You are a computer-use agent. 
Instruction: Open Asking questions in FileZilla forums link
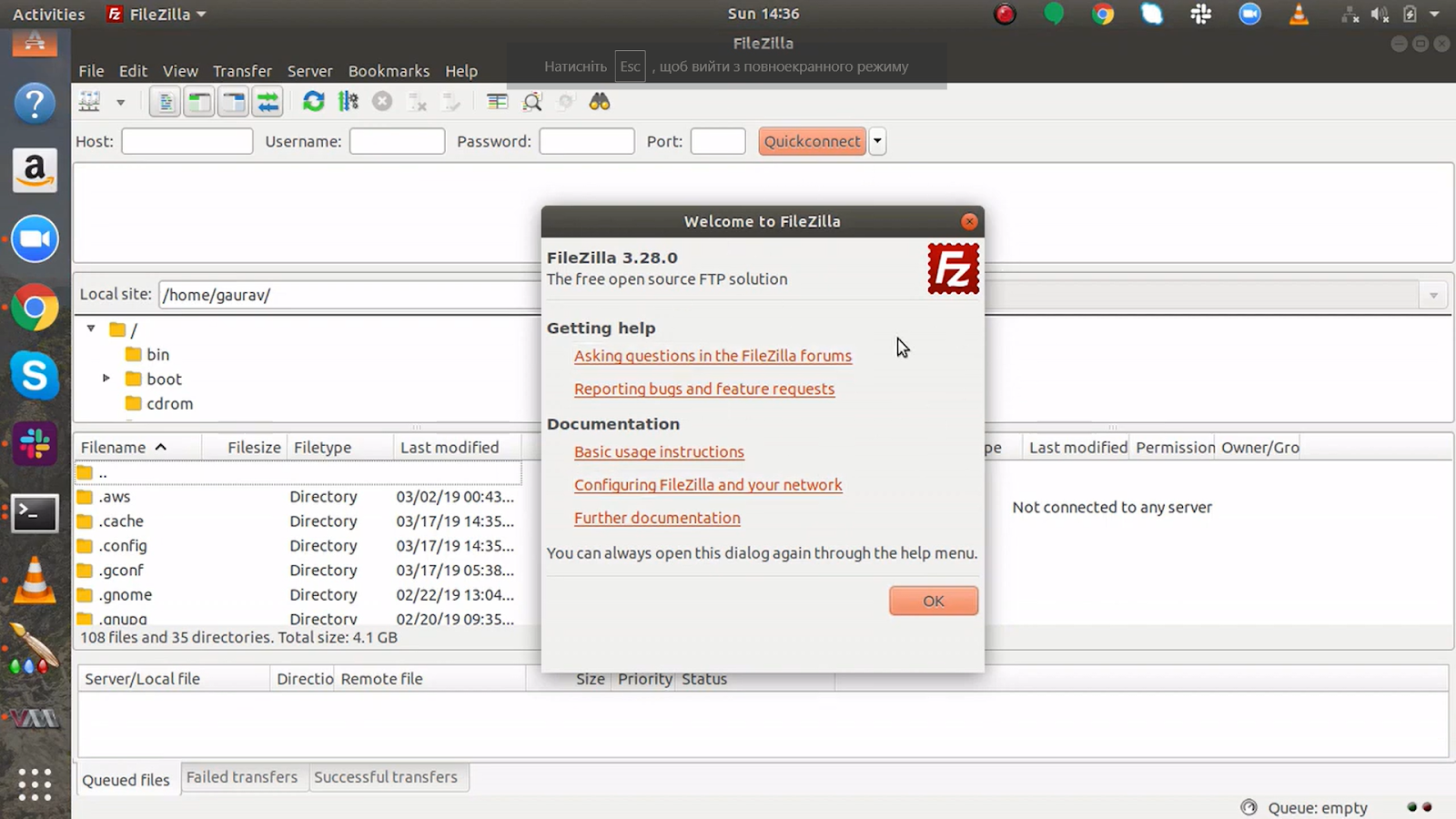(713, 356)
